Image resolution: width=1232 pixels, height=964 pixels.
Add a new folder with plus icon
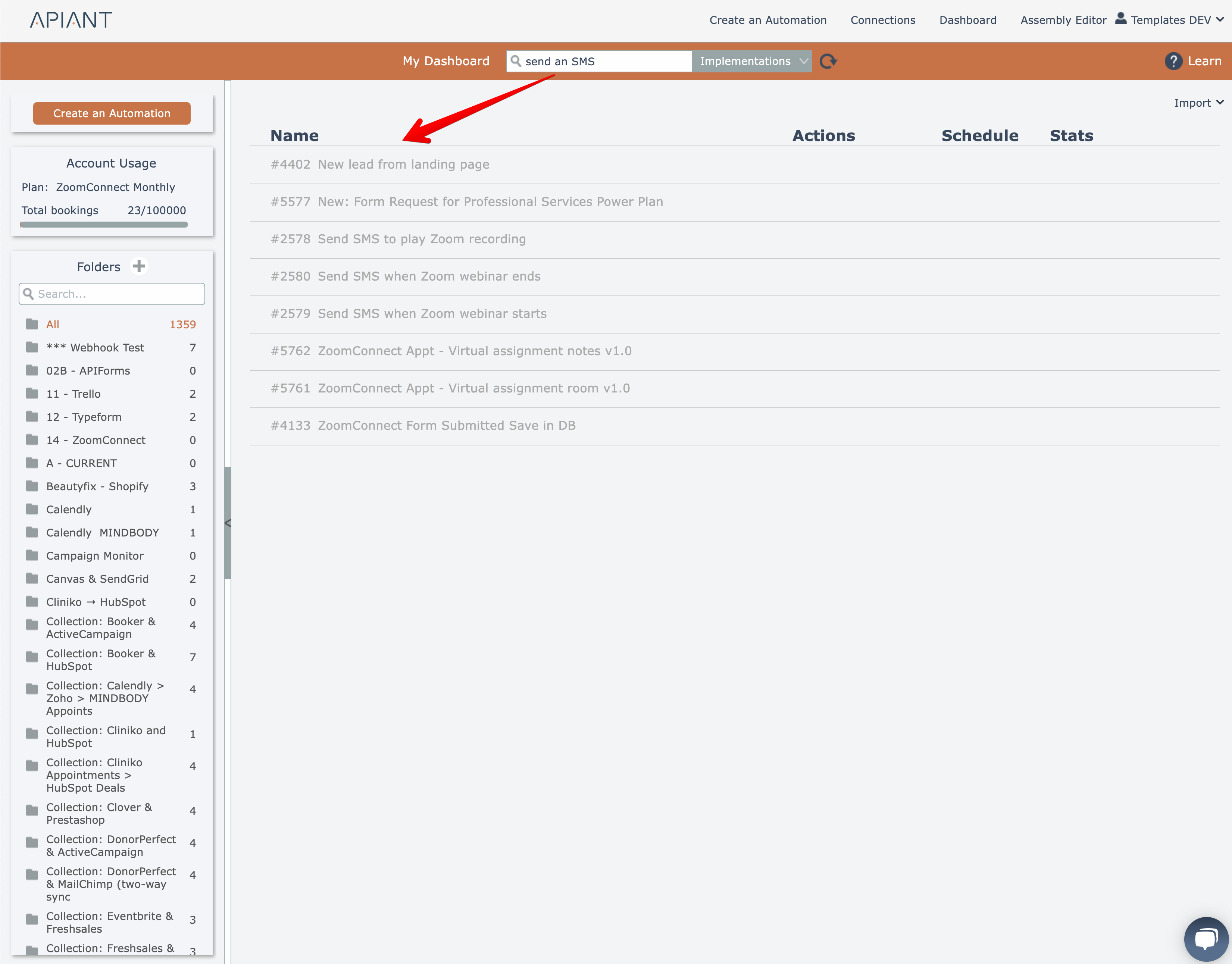(x=139, y=266)
